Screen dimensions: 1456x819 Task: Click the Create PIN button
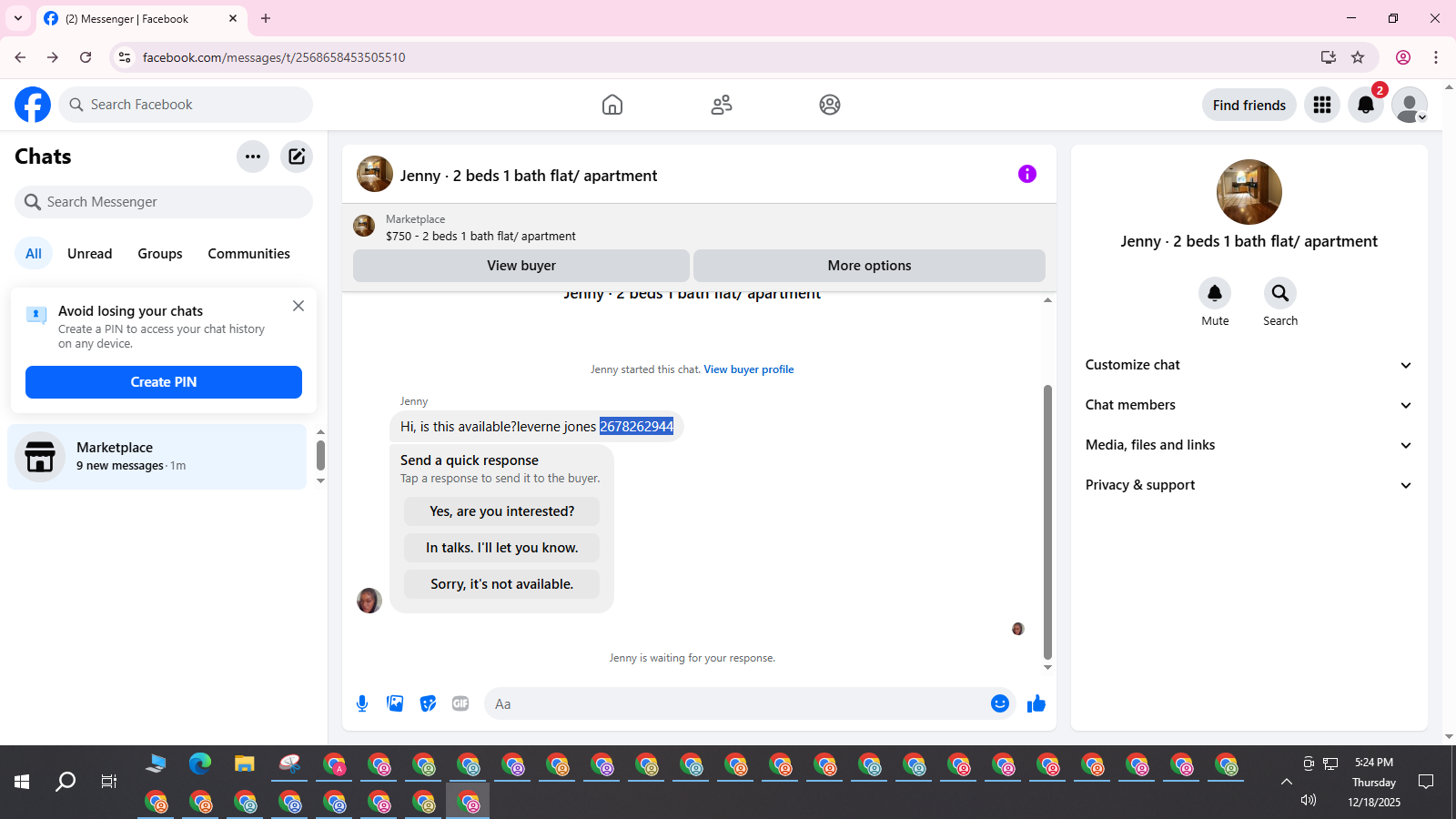(x=164, y=382)
